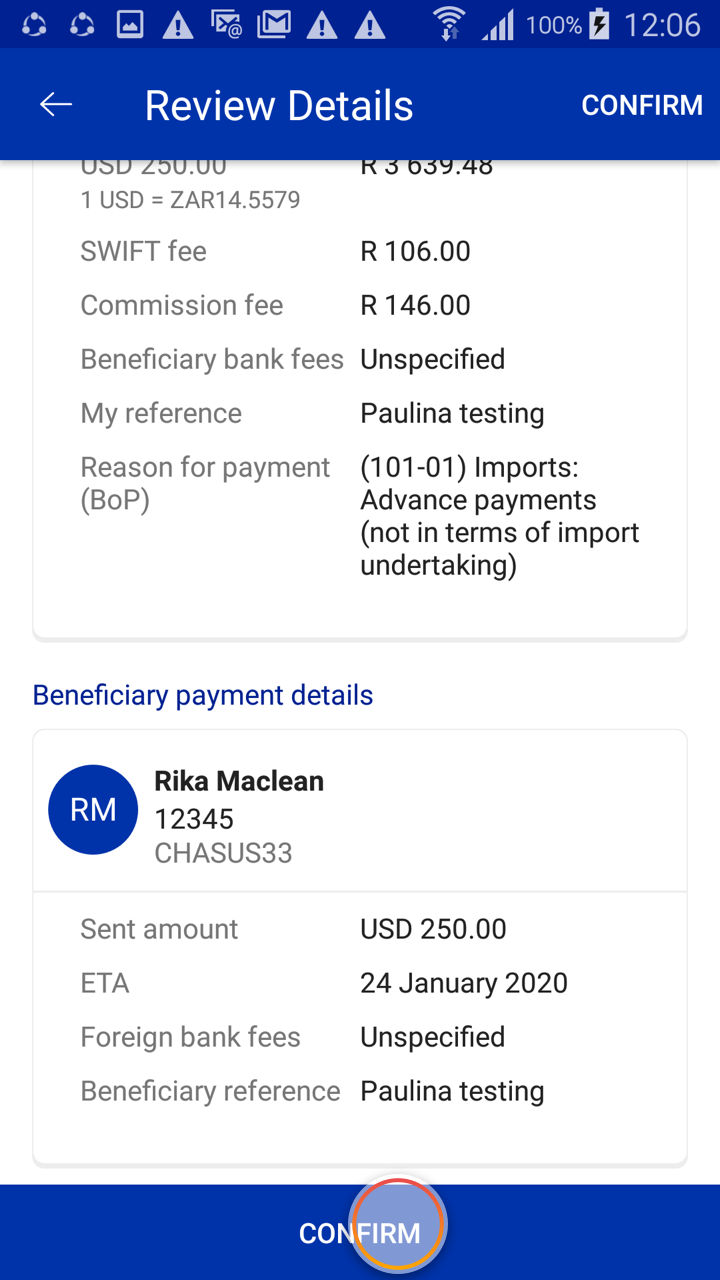Tap the ETA date 24 January 2020

463,983
